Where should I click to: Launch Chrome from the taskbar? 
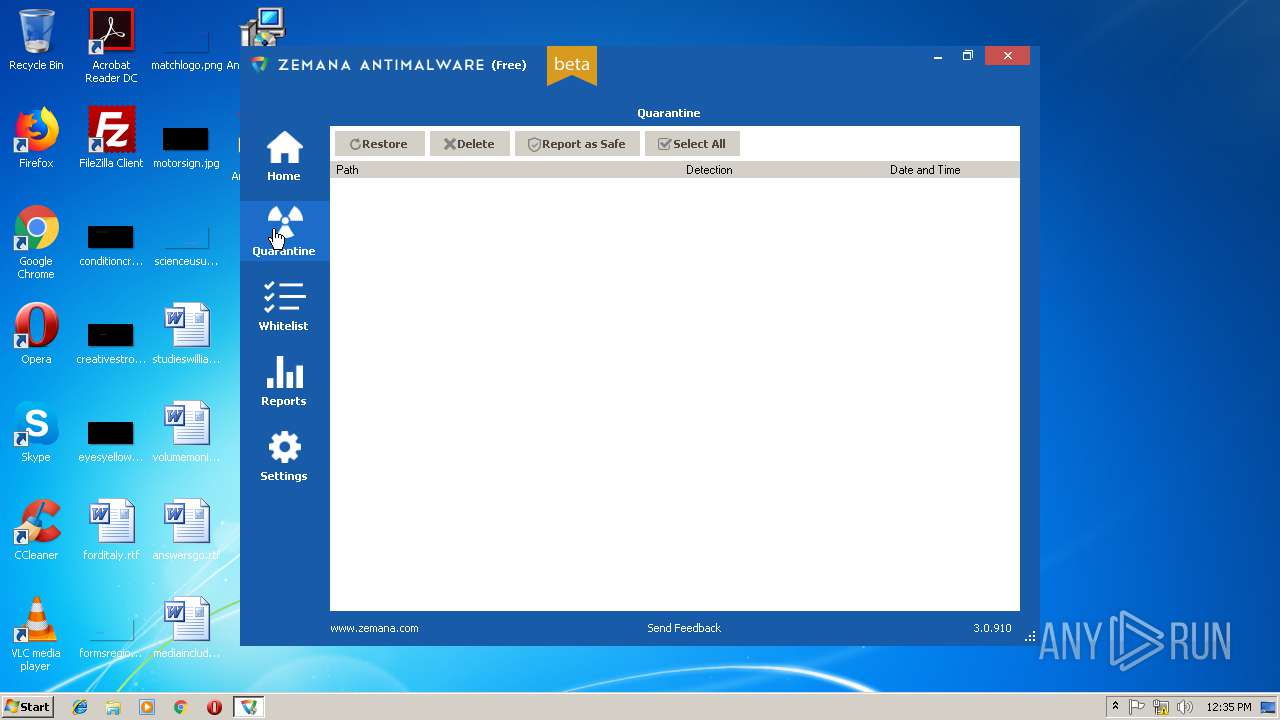click(x=180, y=707)
